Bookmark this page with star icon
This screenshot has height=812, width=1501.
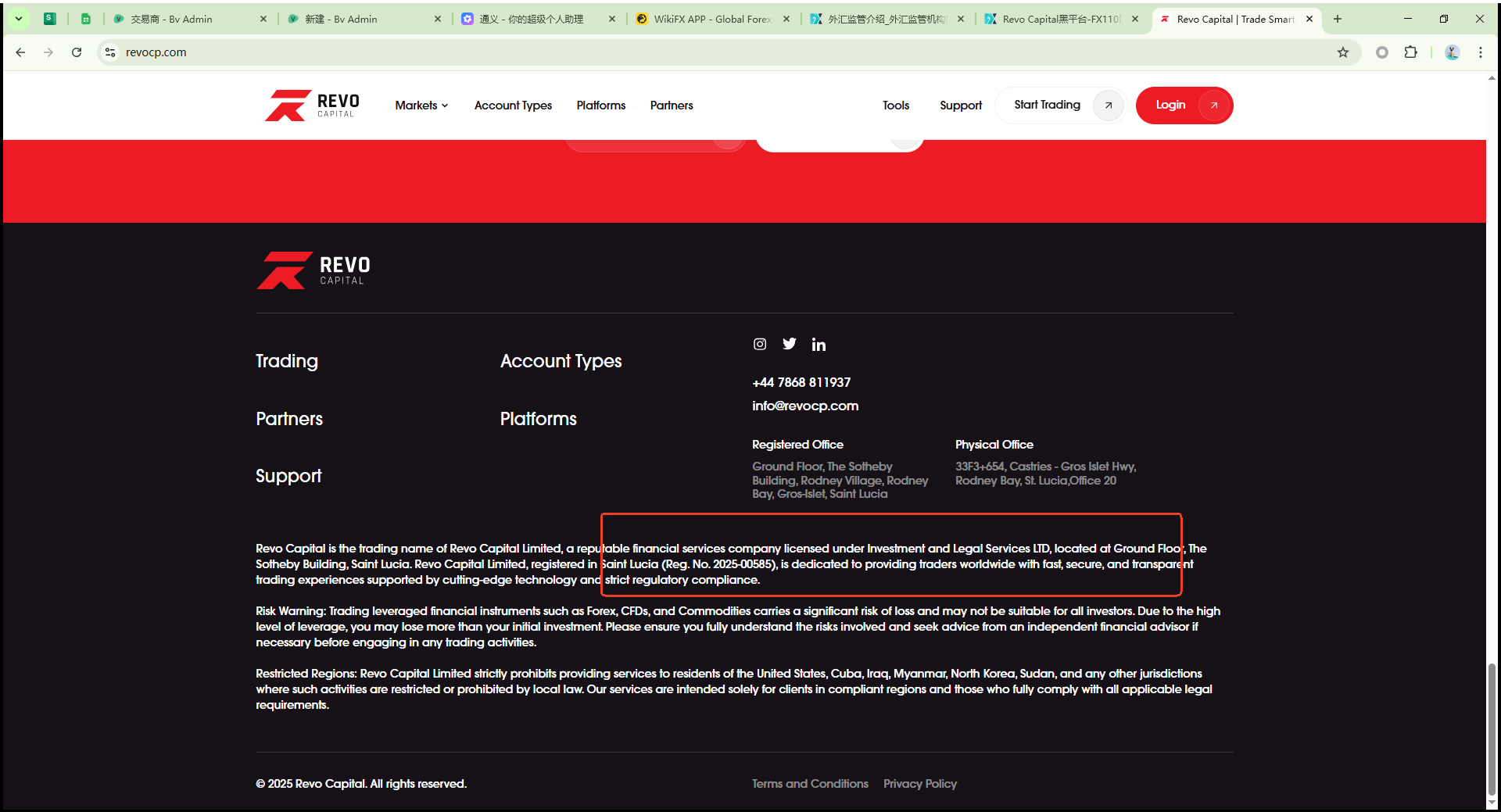(x=1342, y=52)
